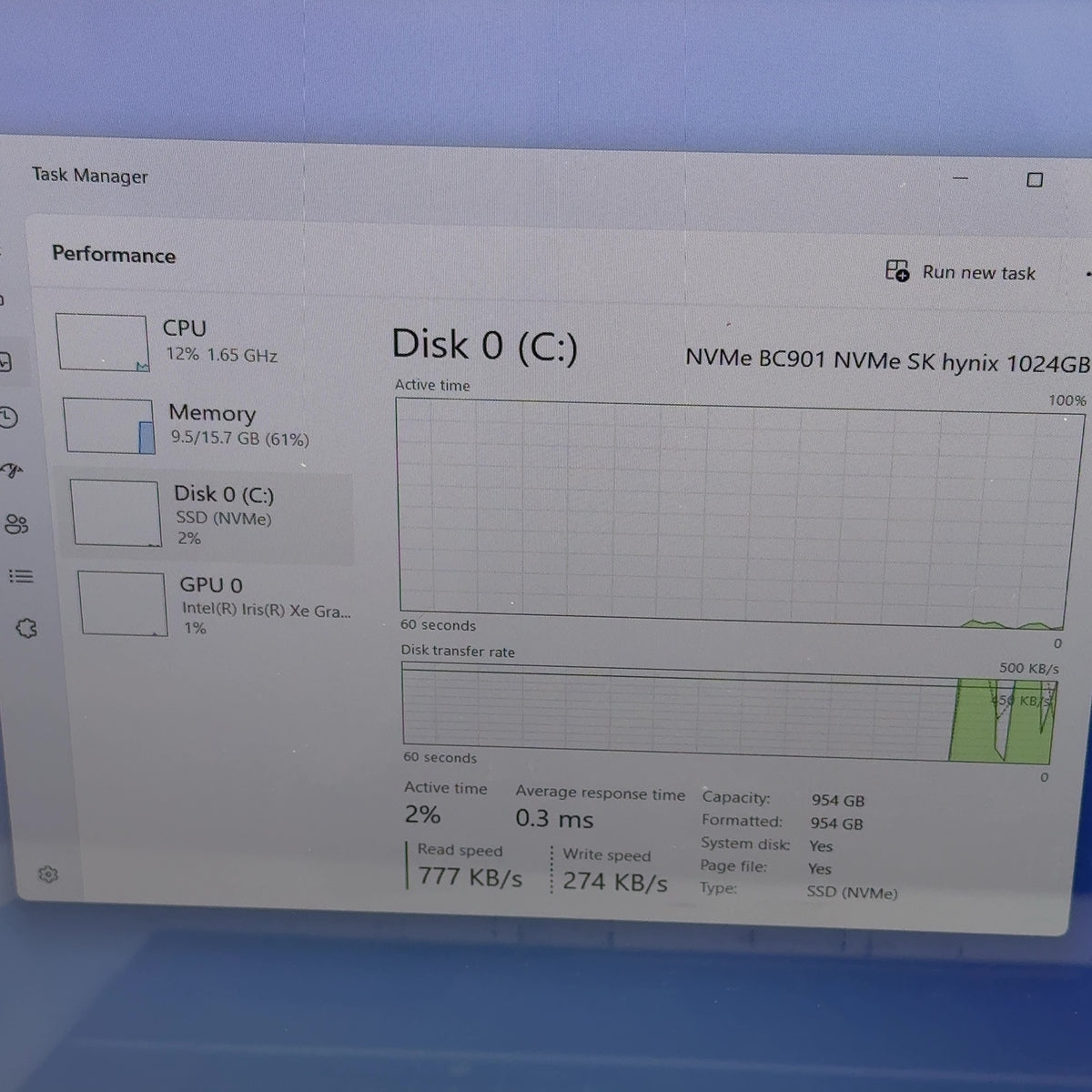The height and width of the screenshot is (1092, 1092).
Task: Click the "500 KB/s" scale label
Action: tap(1029, 668)
